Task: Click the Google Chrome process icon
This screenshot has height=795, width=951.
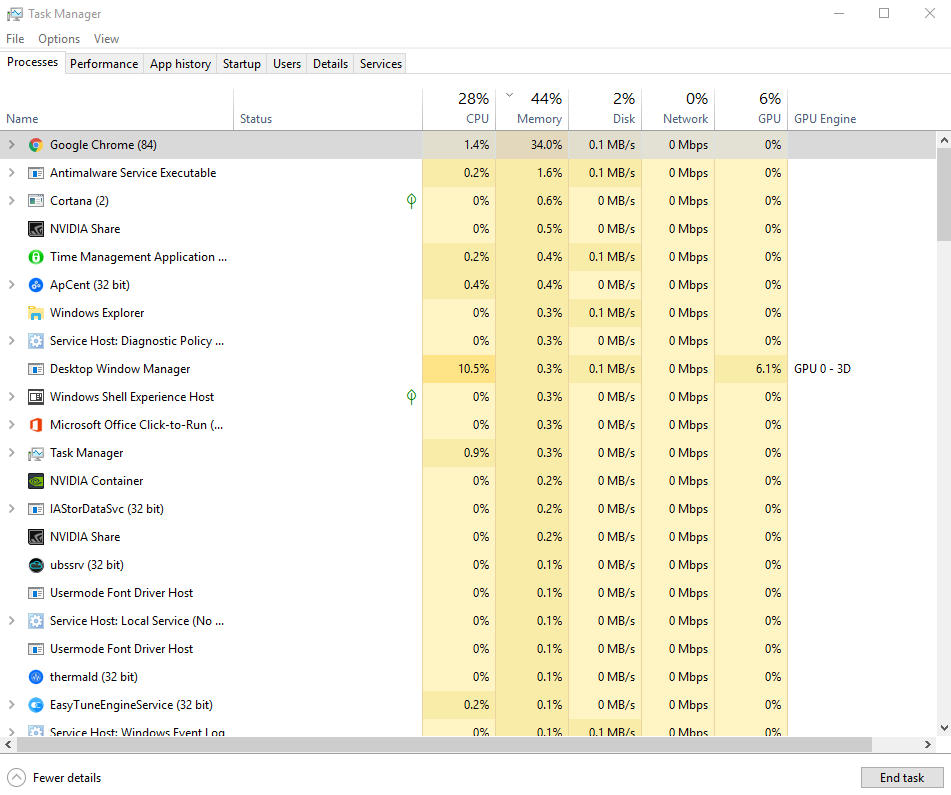Action: (x=36, y=145)
